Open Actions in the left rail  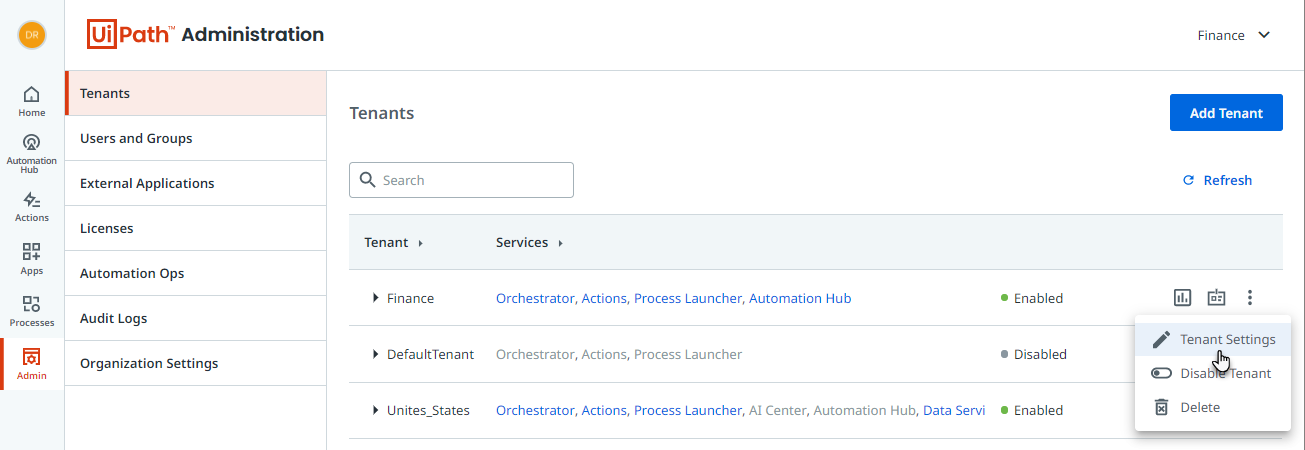point(32,207)
